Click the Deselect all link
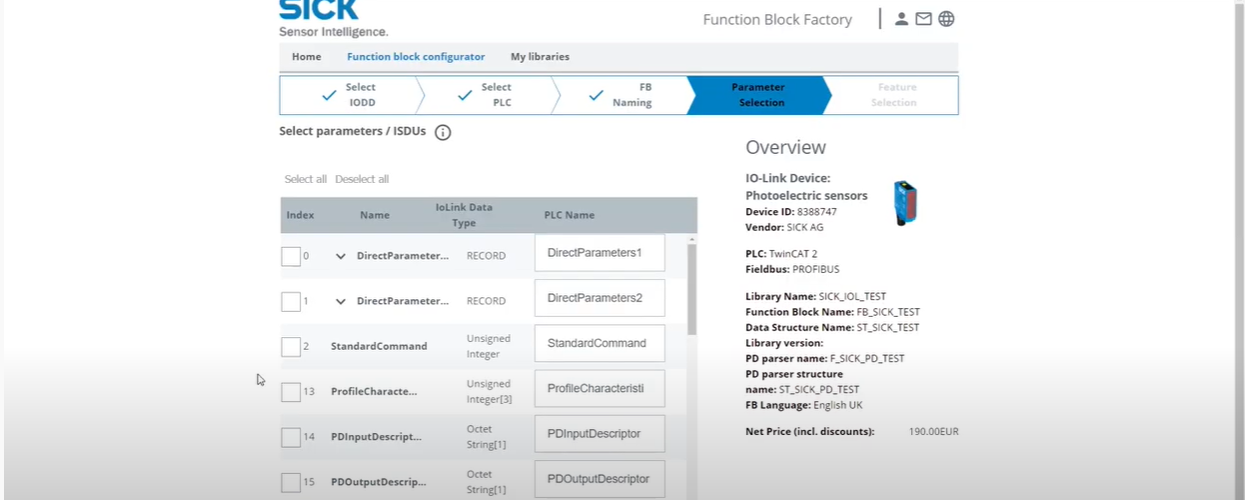Image resolution: width=1245 pixels, height=500 pixels. pyautogui.click(x=362, y=179)
